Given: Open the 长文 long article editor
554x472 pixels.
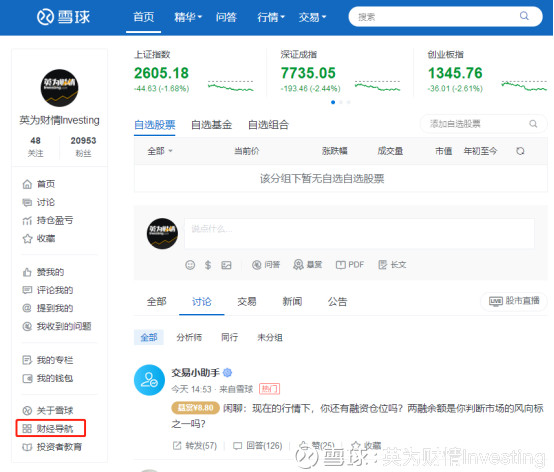Looking at the screenshot, I should [392, 265].
